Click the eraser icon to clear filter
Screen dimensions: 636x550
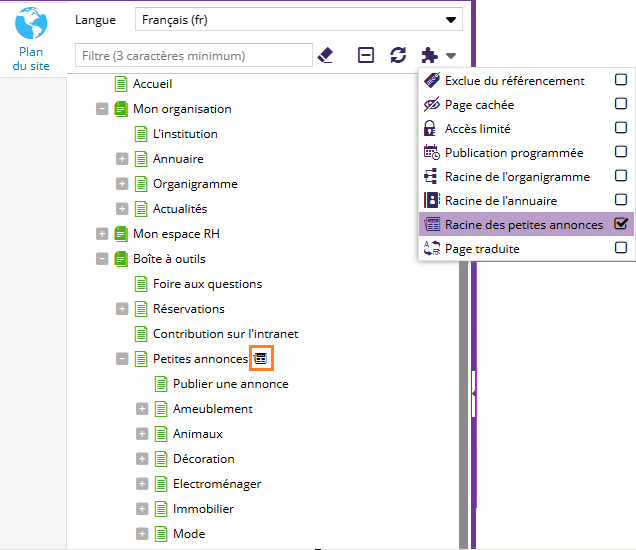click(x=325, y=55)
